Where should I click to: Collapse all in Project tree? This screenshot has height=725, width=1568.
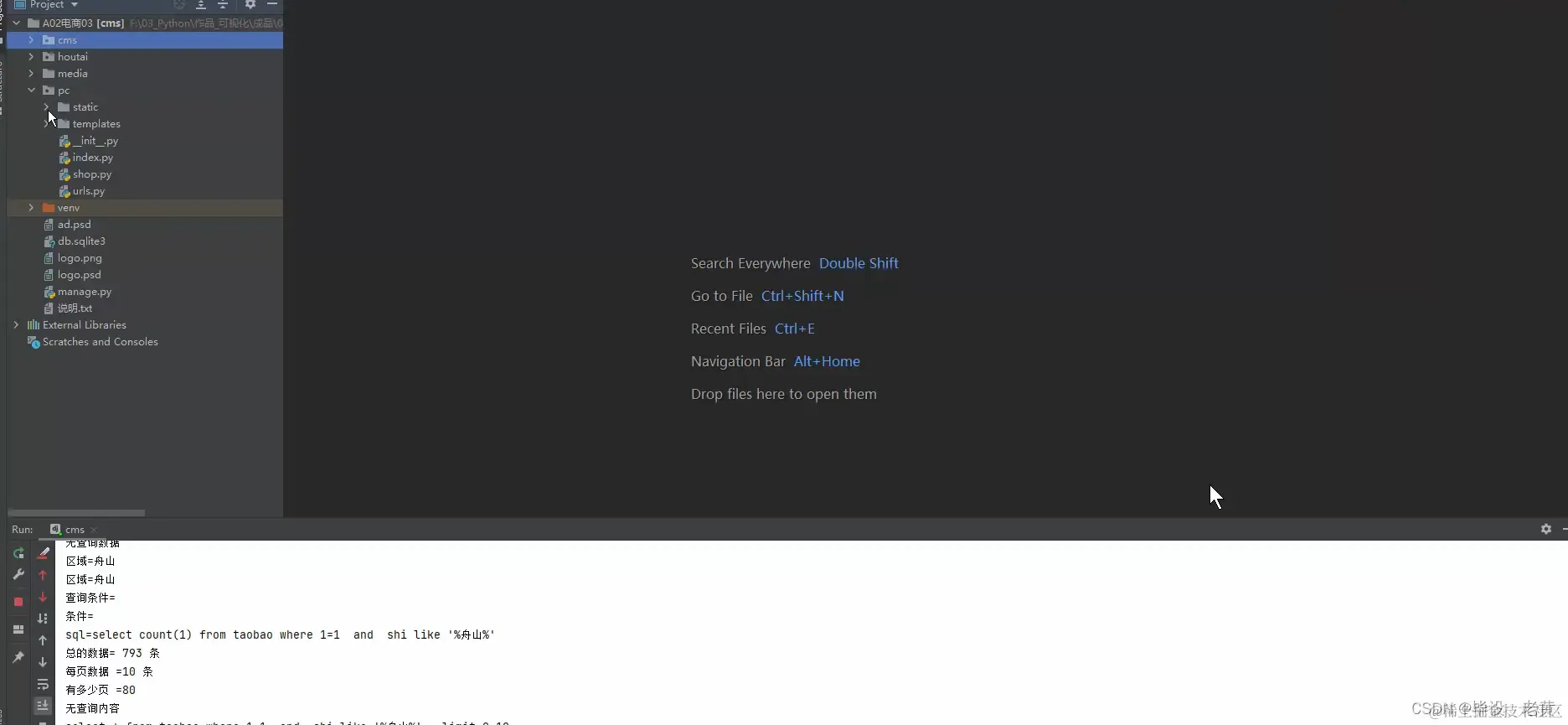click(223, 5)
